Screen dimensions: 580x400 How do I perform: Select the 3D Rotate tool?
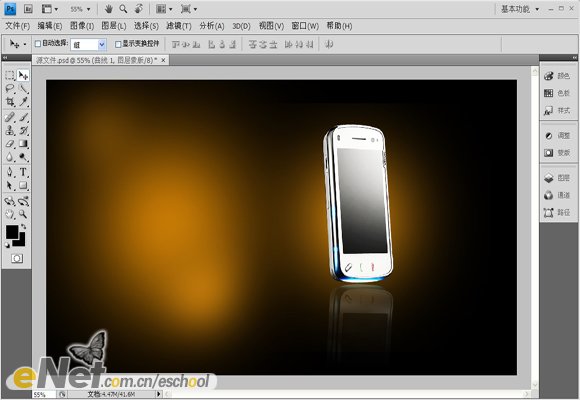(x=10, y=201)
